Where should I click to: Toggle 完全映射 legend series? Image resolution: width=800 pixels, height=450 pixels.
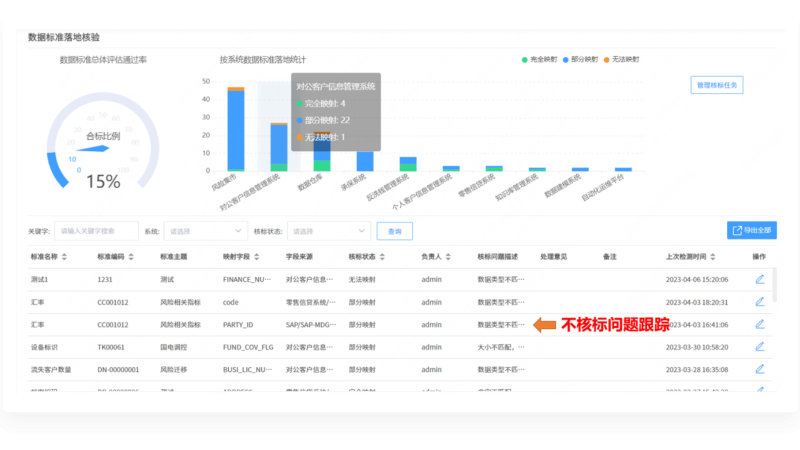539,60
